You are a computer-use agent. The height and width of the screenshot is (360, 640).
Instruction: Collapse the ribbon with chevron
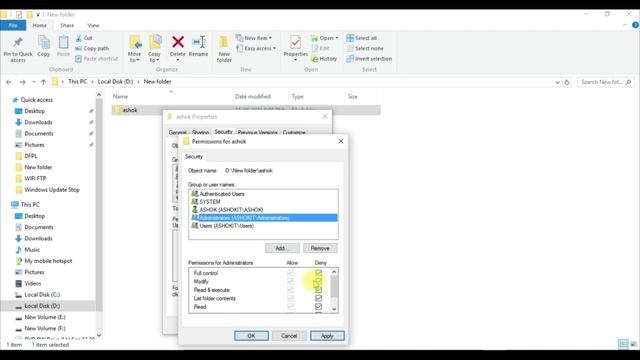[625, 25]
